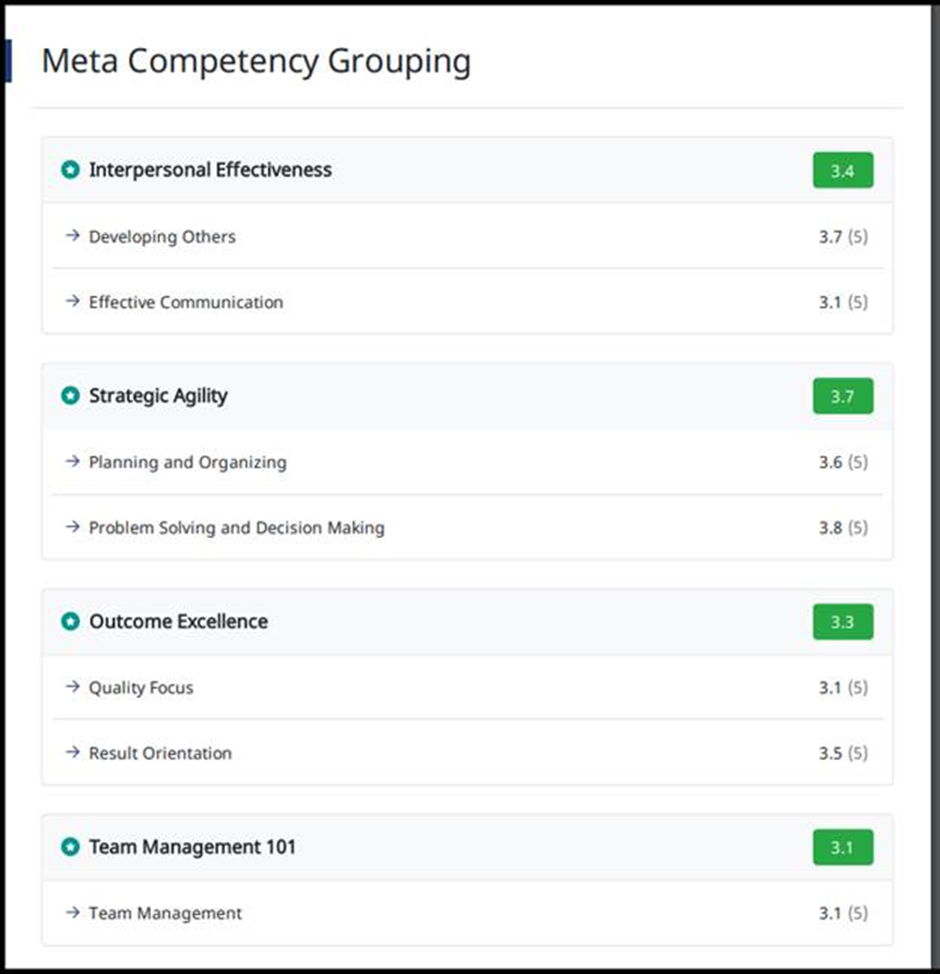
Task: Click the star icon beside Interpersonal Effectiveness
Action: (x=70, y=170)
